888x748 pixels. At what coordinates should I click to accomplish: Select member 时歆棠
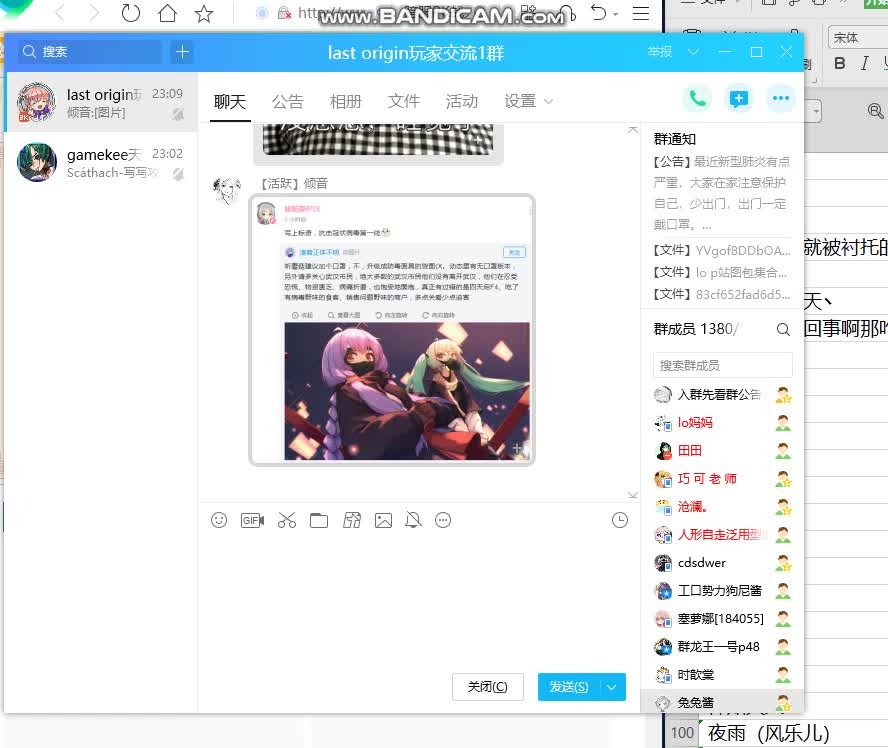point(723,675)
